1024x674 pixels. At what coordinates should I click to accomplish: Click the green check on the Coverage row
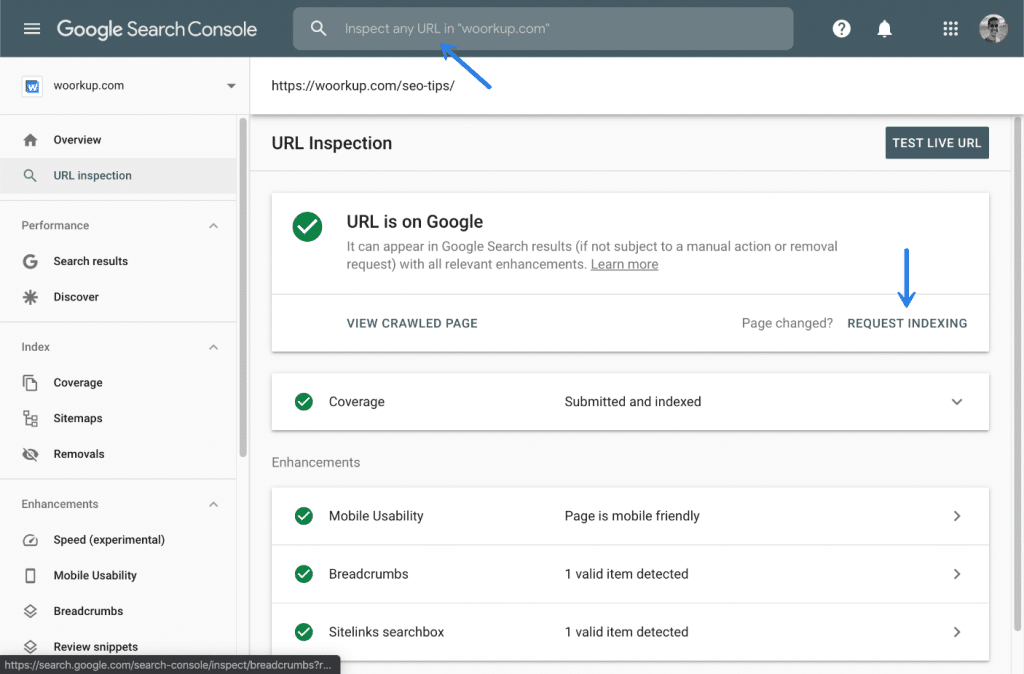click(x=304, y=402)
